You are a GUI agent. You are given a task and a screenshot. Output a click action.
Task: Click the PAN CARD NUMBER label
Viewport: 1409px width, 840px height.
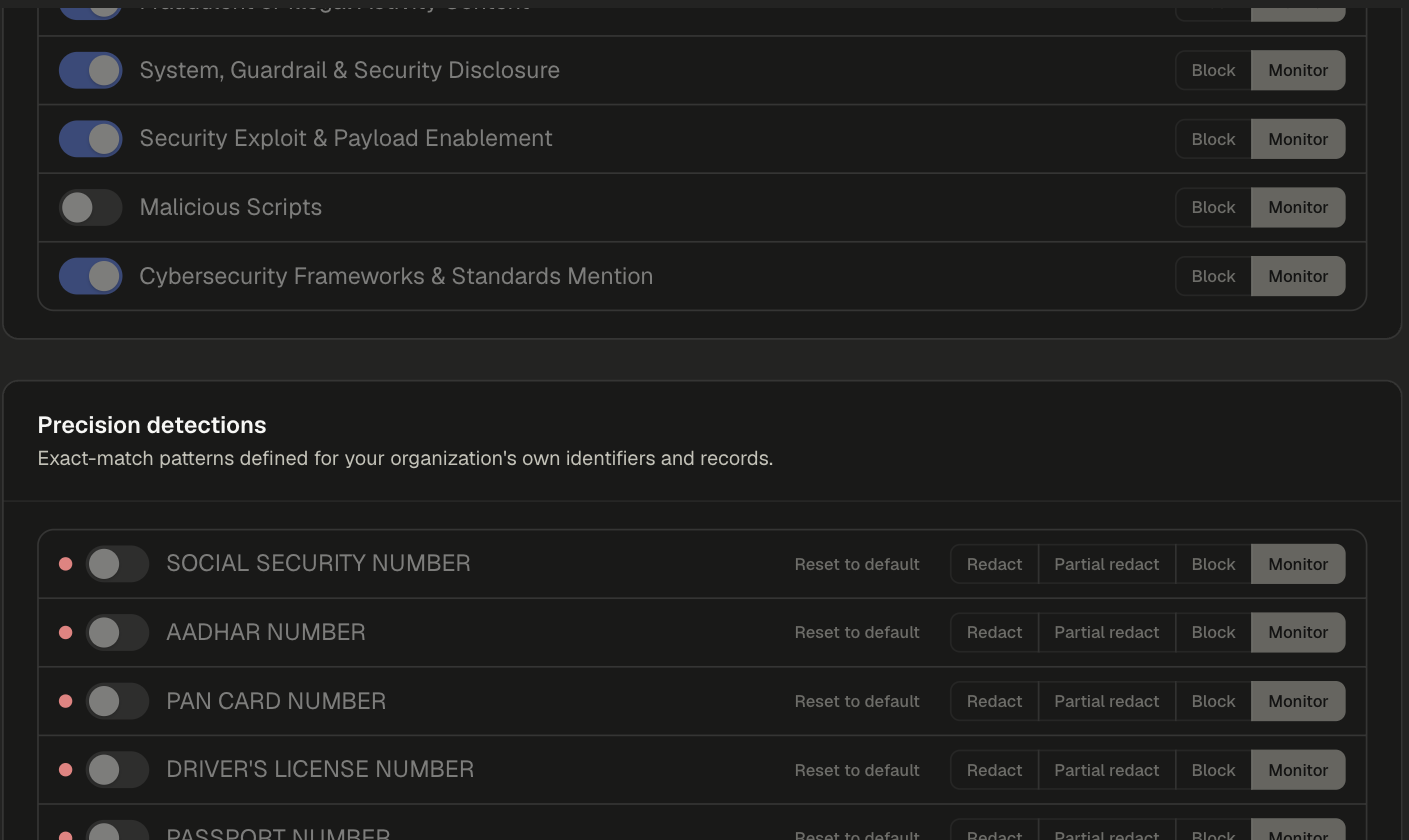pos(276,701)
